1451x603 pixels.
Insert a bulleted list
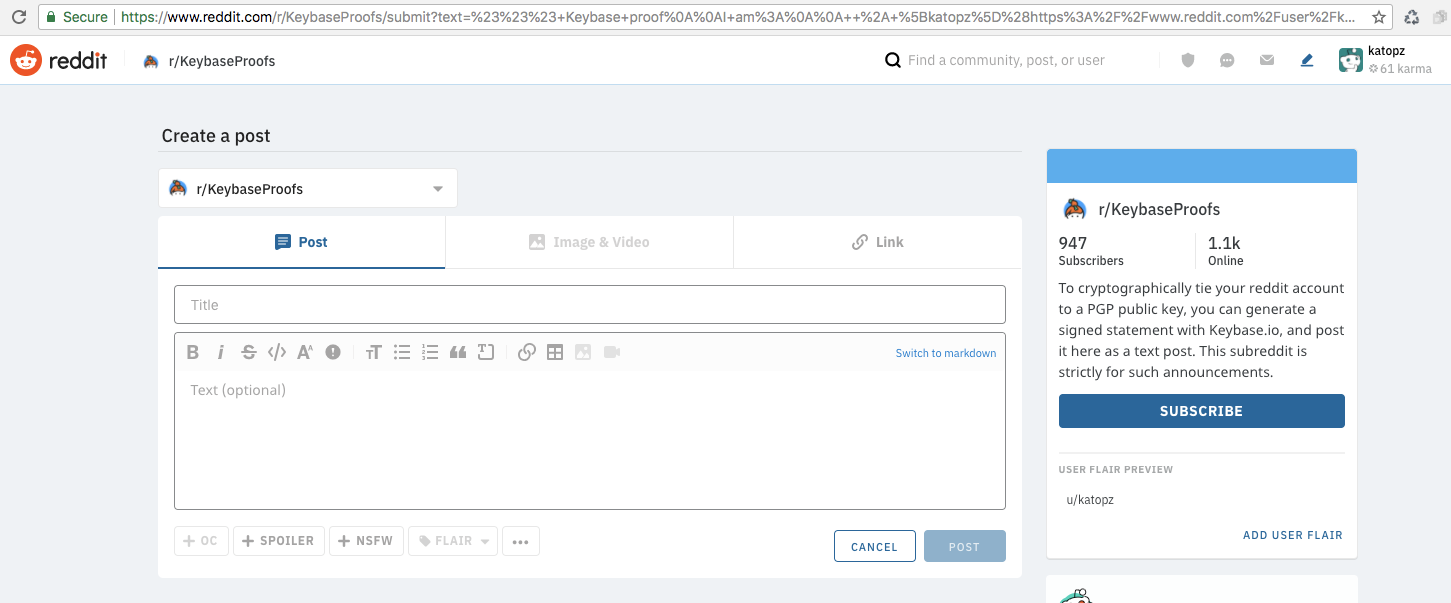click(x=402, y=352)
